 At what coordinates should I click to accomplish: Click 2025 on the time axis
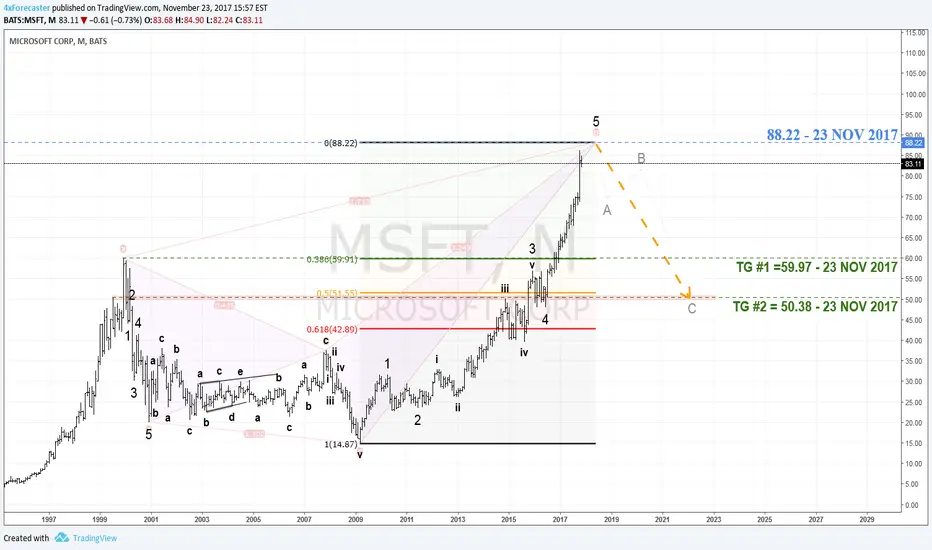point(764,519)
